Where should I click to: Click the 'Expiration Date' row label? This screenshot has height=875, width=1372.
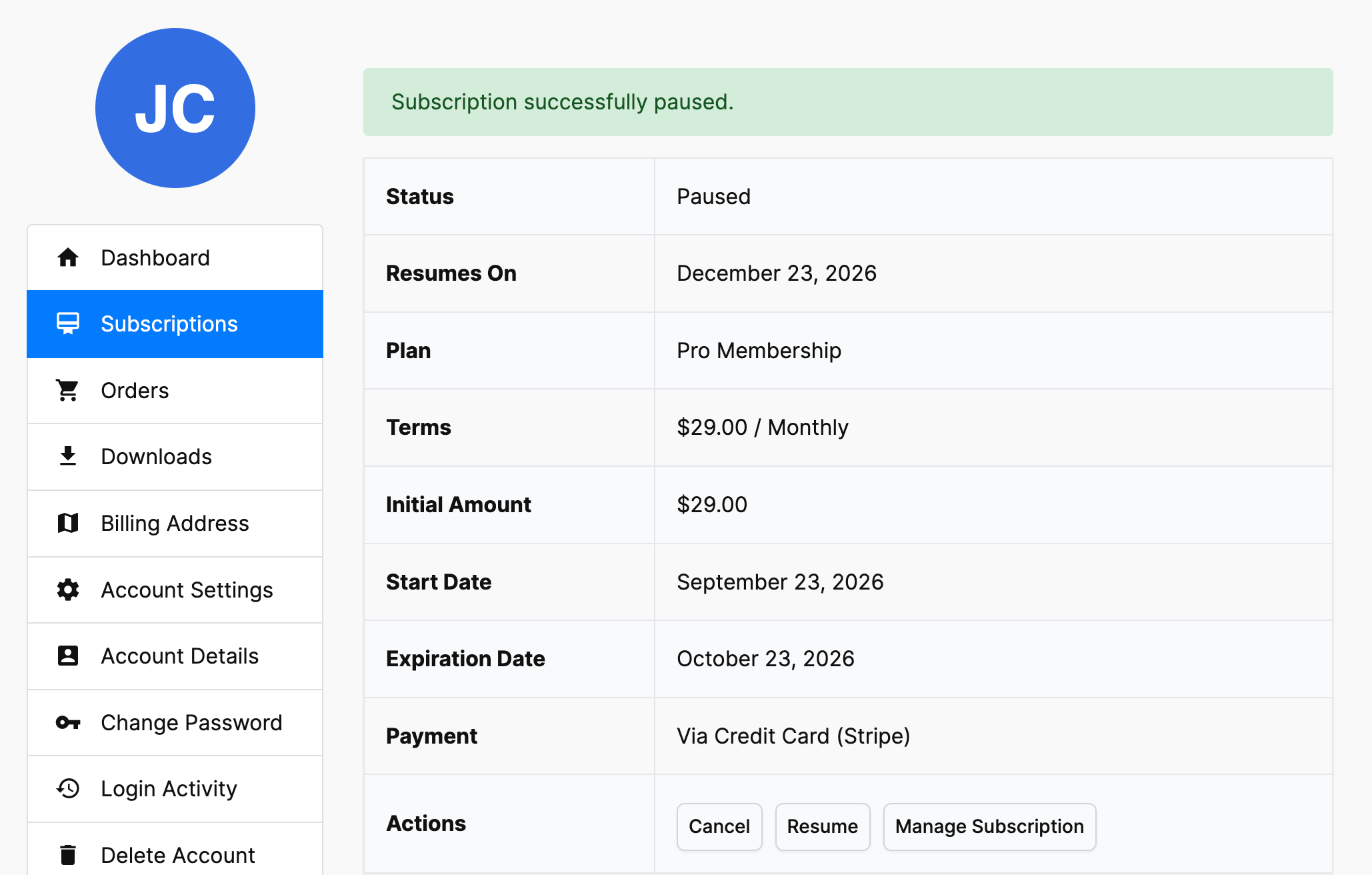[466, 659]
